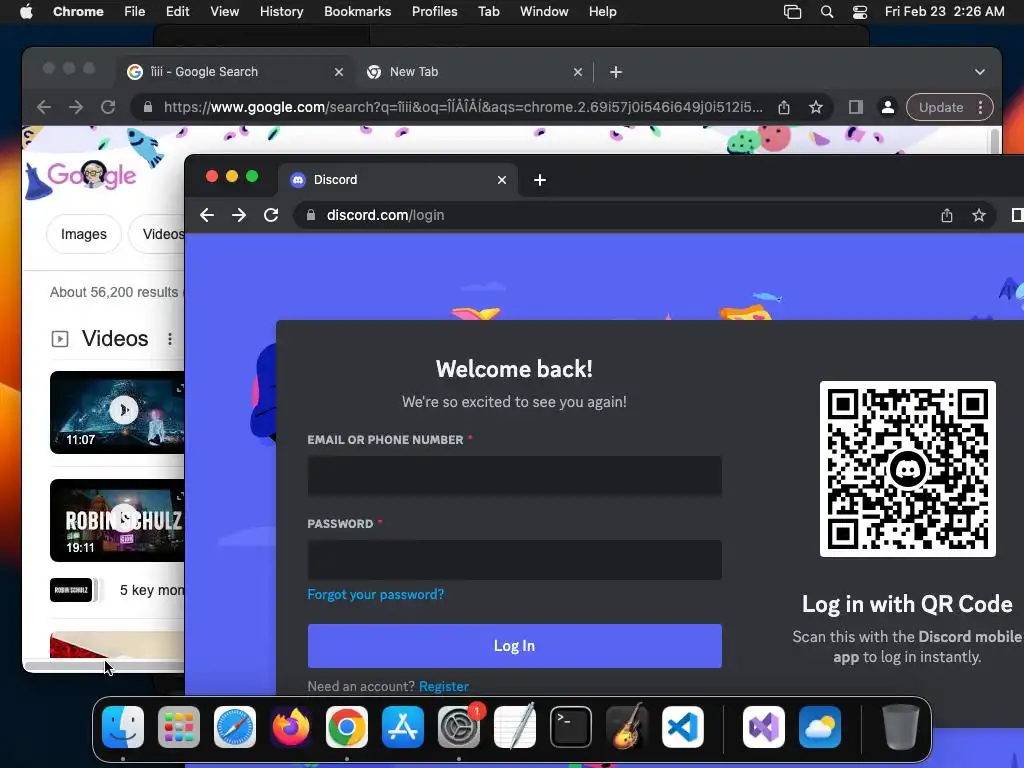
Task: Filter results by Videos
Action: pyautogui.click(x=157, y=234)
